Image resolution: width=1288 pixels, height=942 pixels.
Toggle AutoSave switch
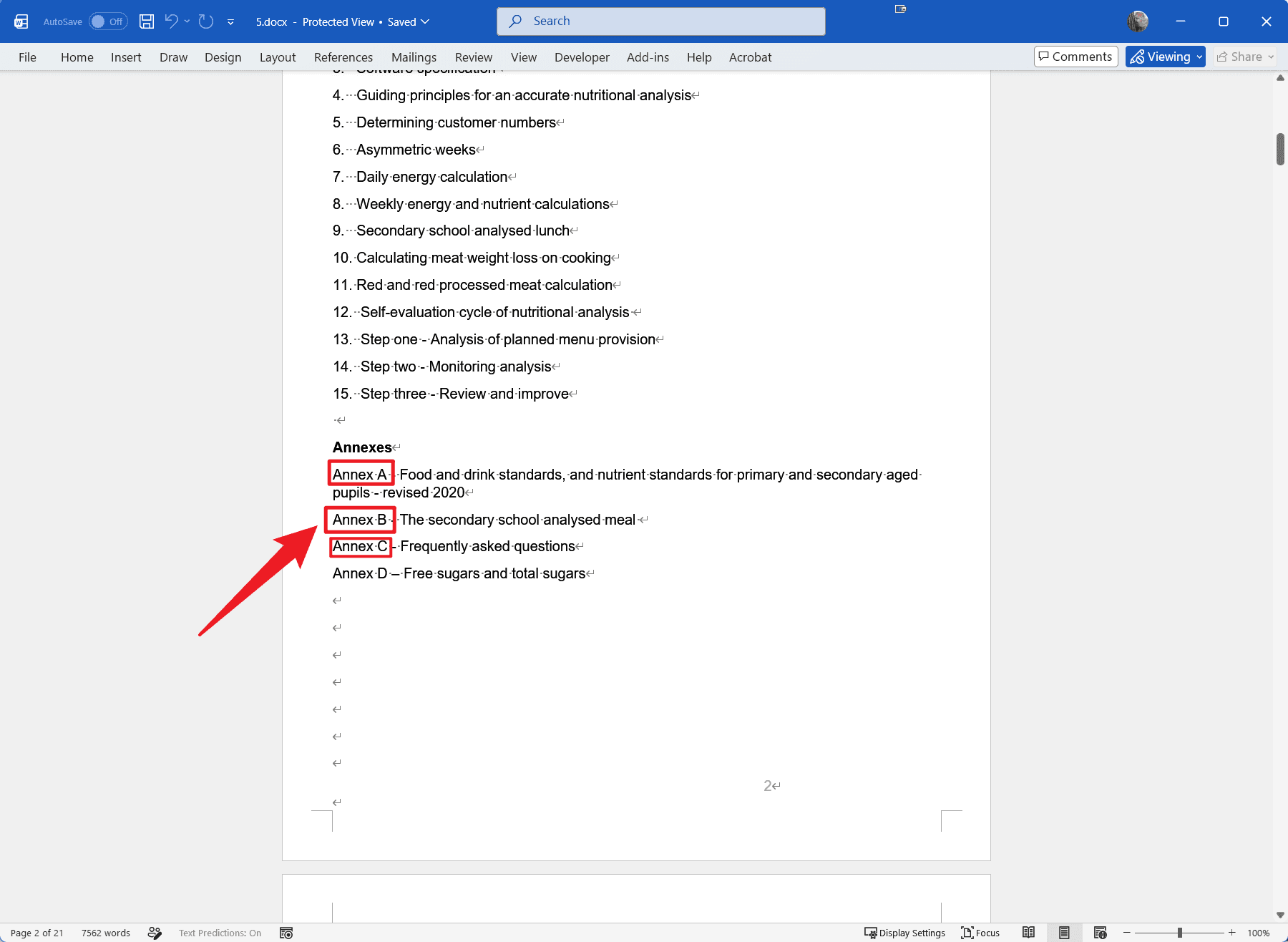108,21
